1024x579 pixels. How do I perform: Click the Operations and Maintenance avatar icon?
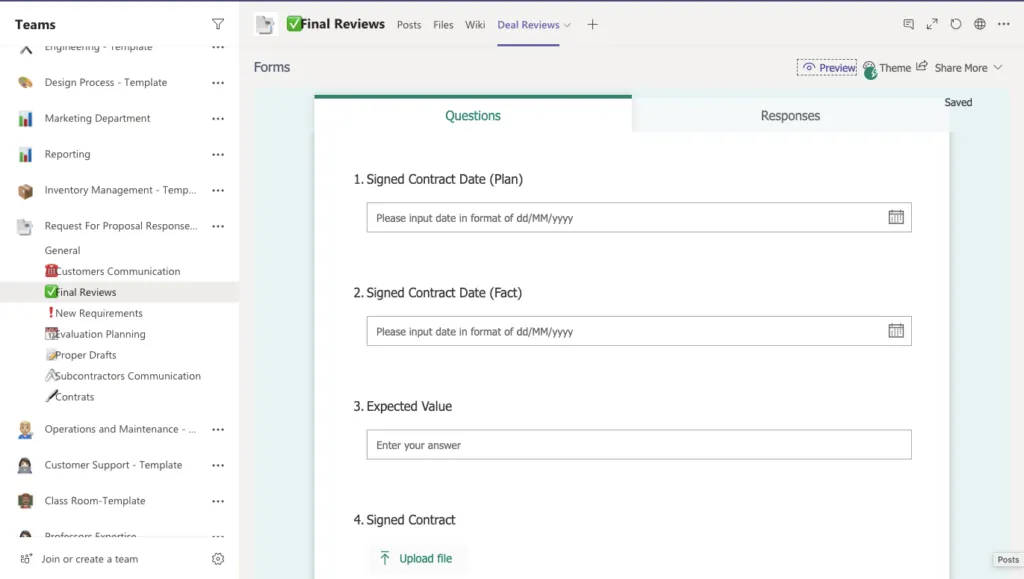pyautogui.click(x=25, y=430)
